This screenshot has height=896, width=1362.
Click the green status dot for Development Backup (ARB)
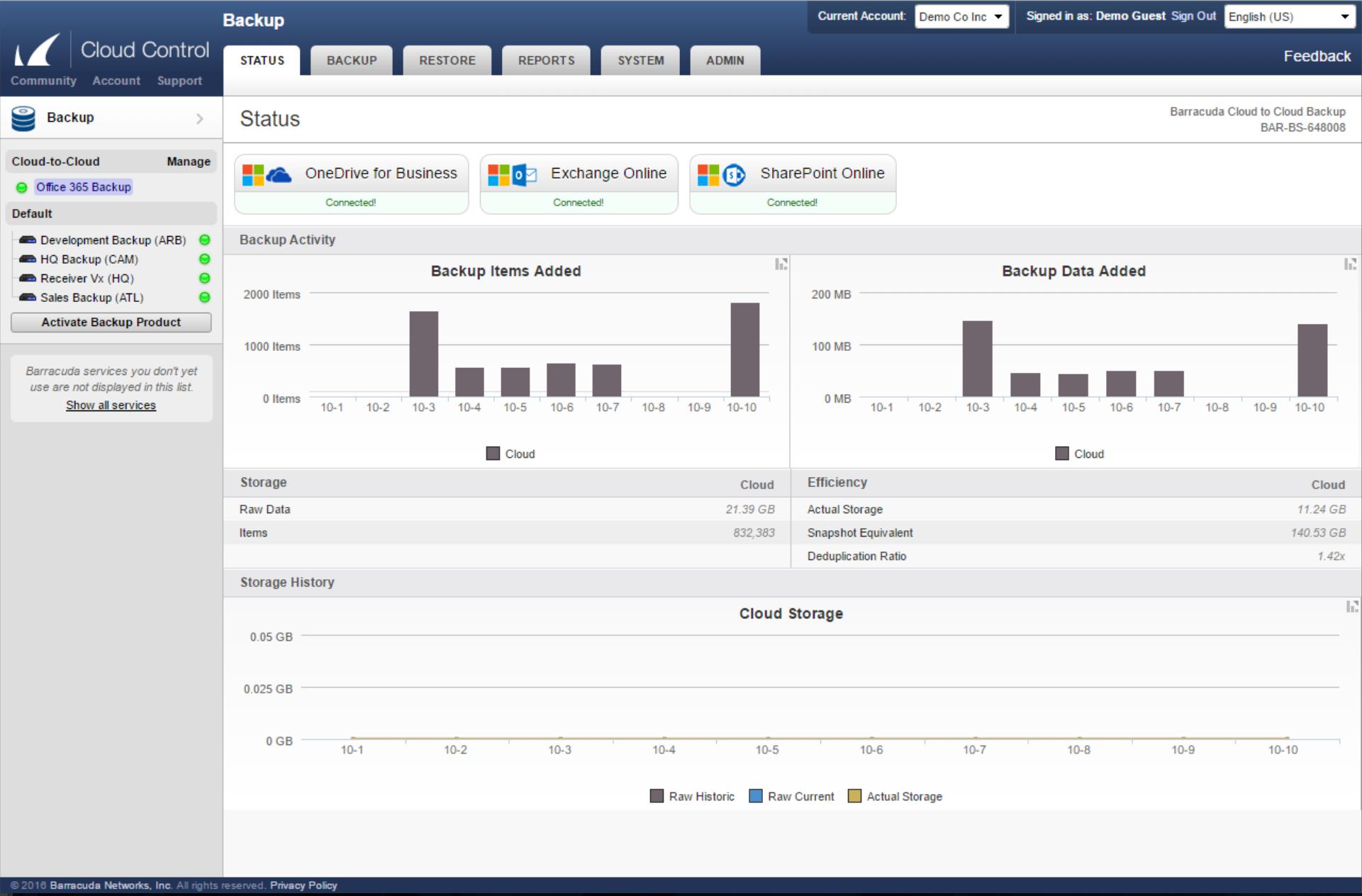(204, 240)
